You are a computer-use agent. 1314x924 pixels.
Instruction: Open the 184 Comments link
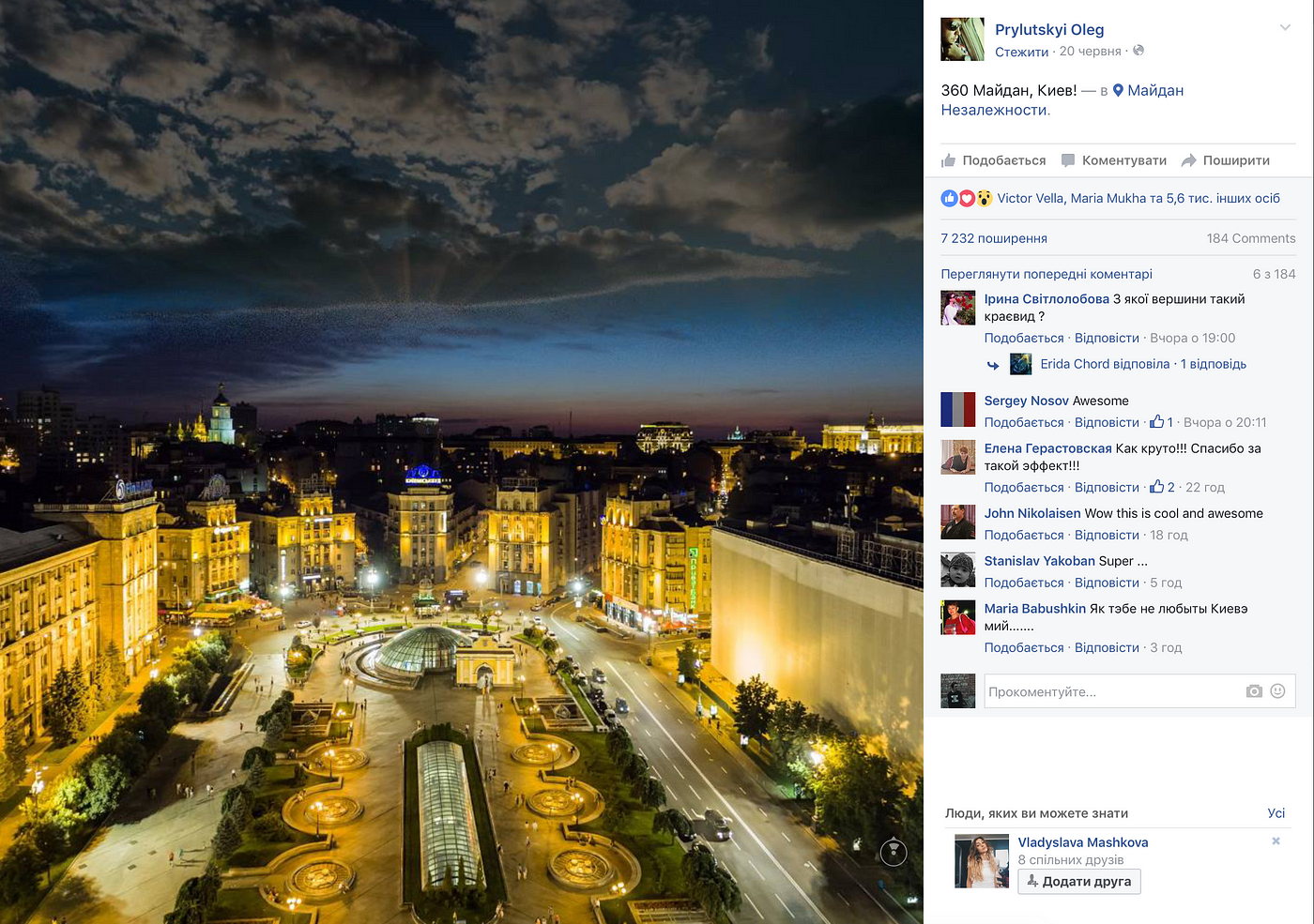pos(1251,238)
